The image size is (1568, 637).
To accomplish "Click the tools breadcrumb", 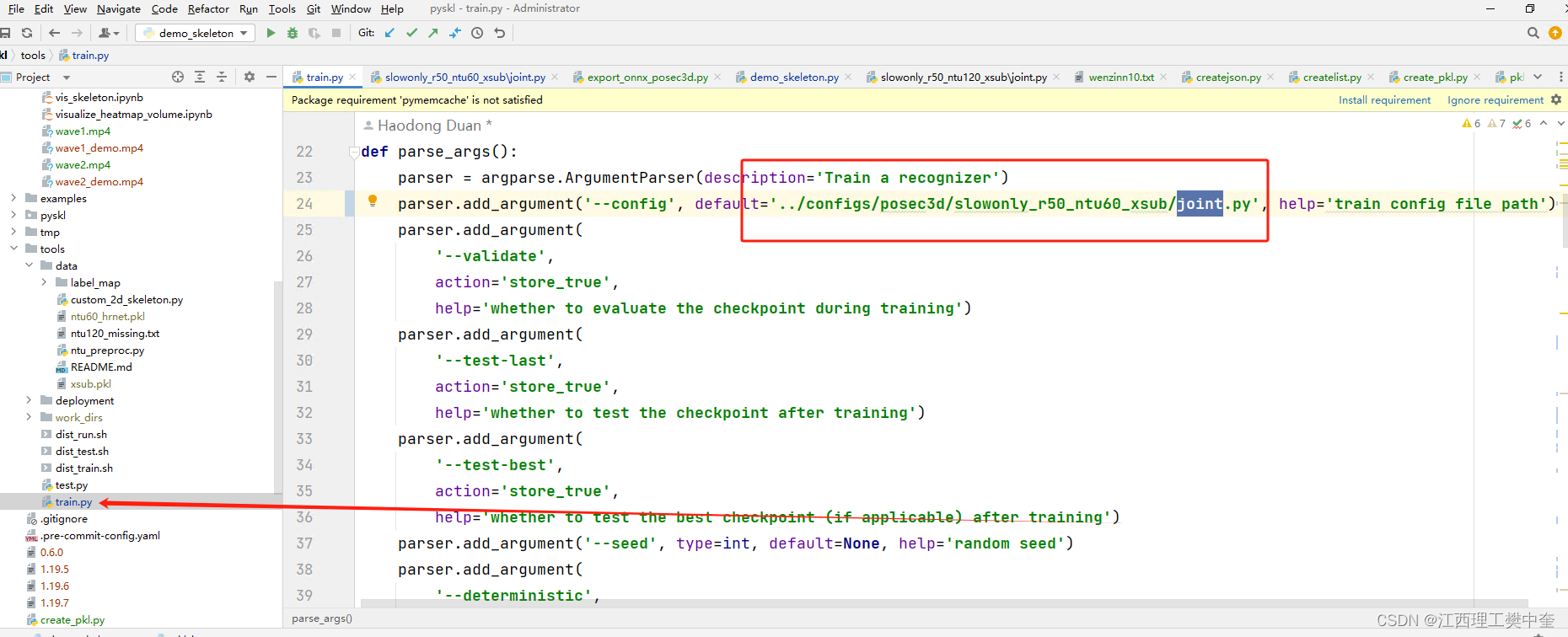I will click(x=33, y=55).
